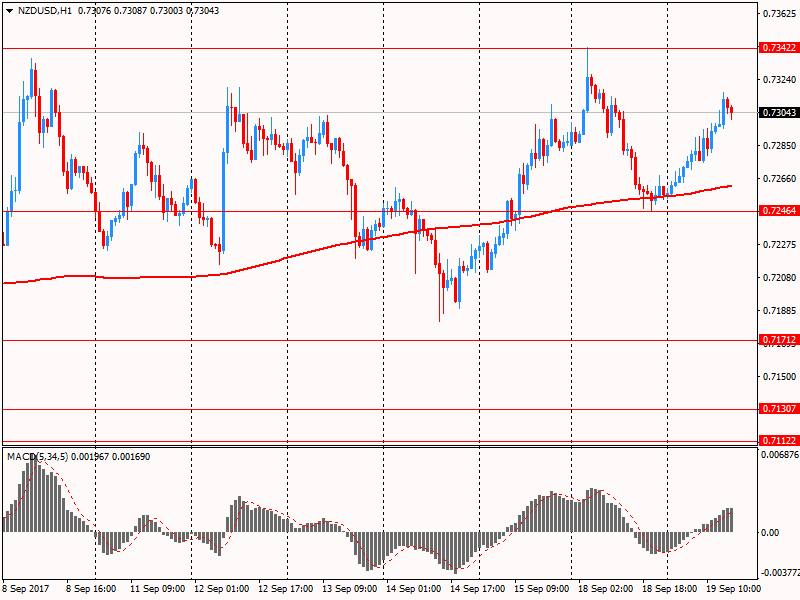Click the 0.72464 red level label
Screen dimensions: 800x600
point(779,211)
